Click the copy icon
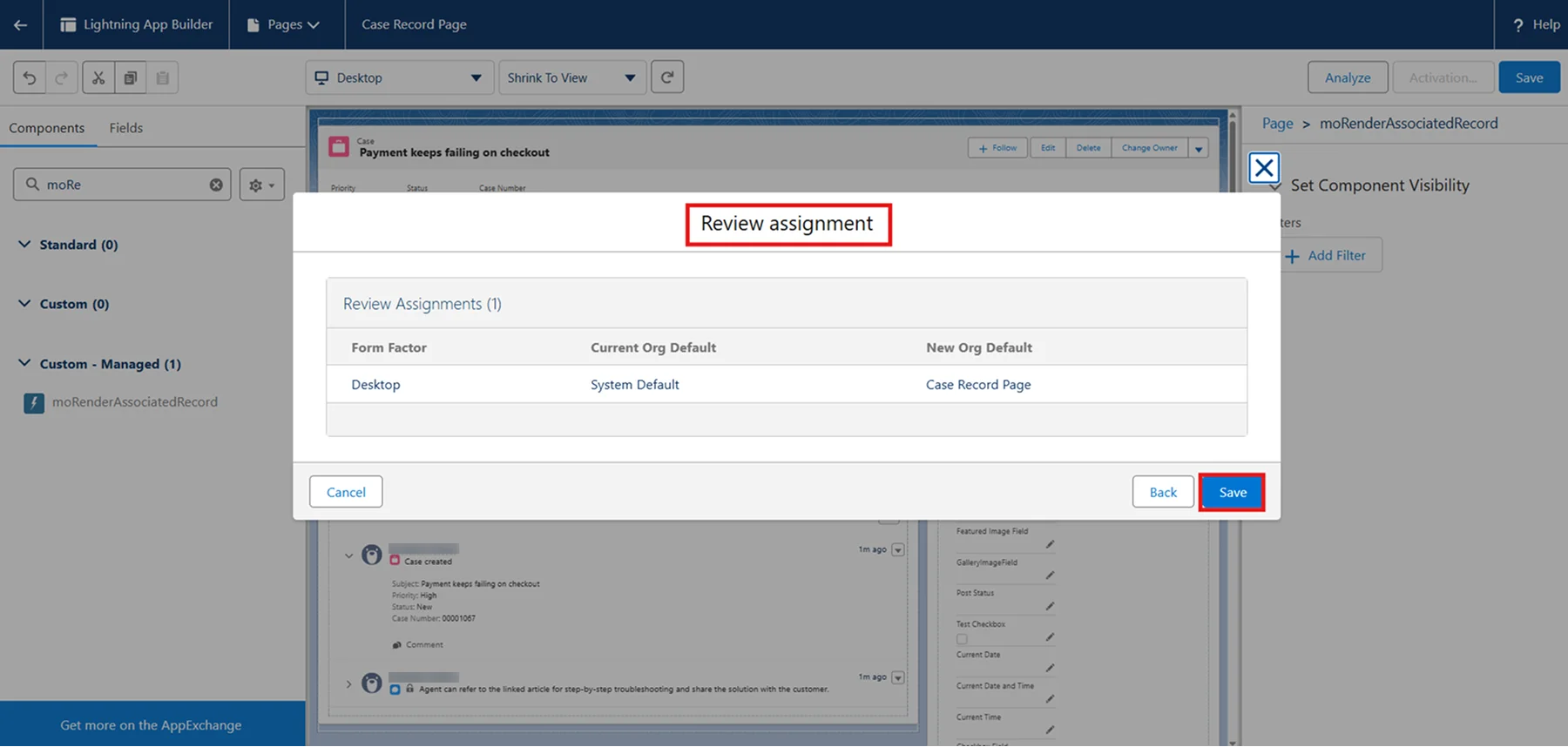Viewport: 1568px width, 747px height. tap(131, 77)
